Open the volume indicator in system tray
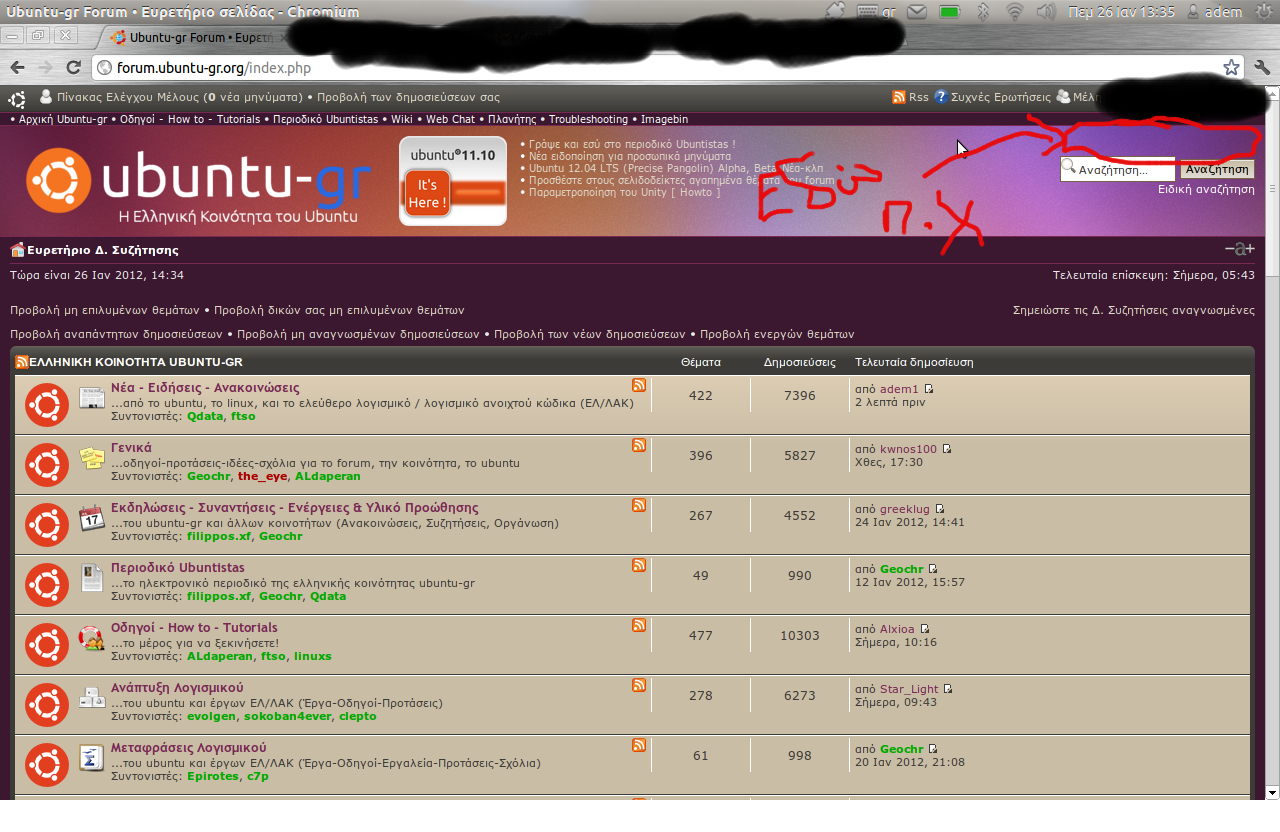This screenshot has height=832, width=1280. 1046,12
